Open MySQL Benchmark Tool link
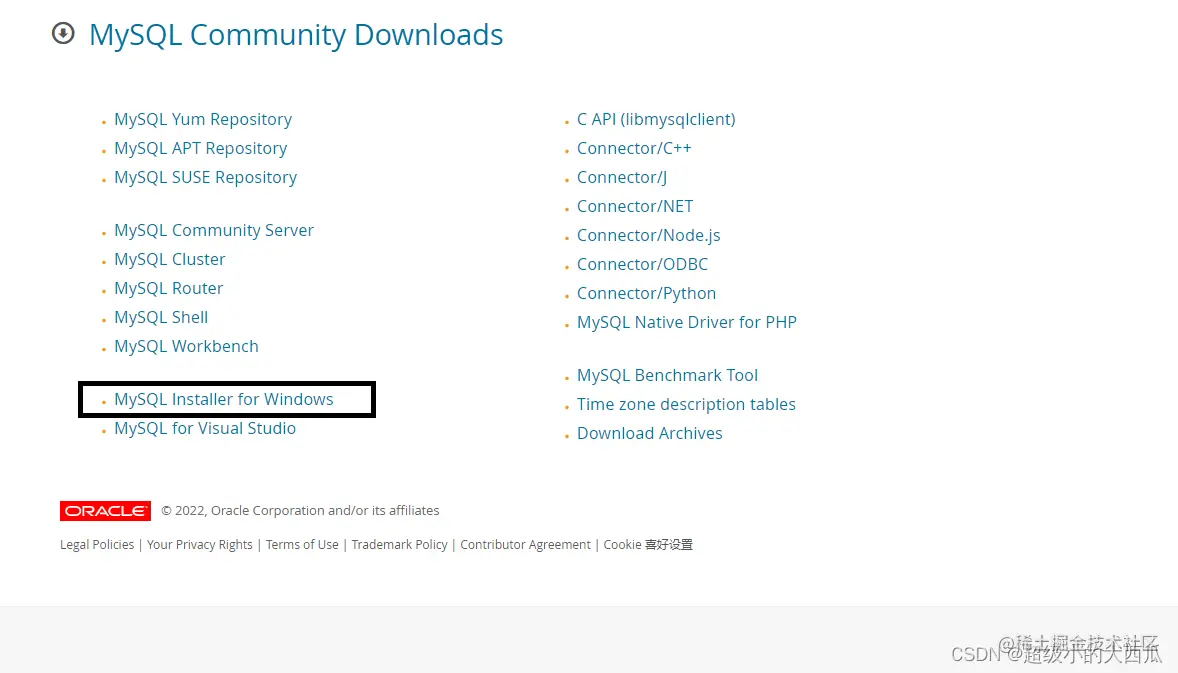Screen dimensions: 1178x673 click(x=667, y=375)
